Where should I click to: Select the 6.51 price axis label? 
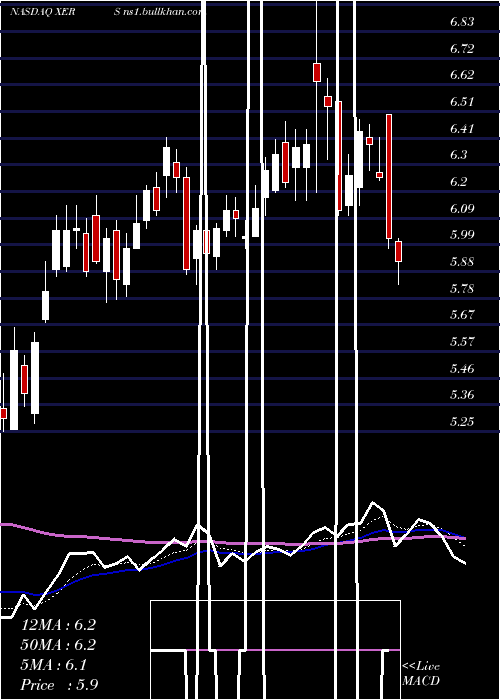(x=462, y=102)
